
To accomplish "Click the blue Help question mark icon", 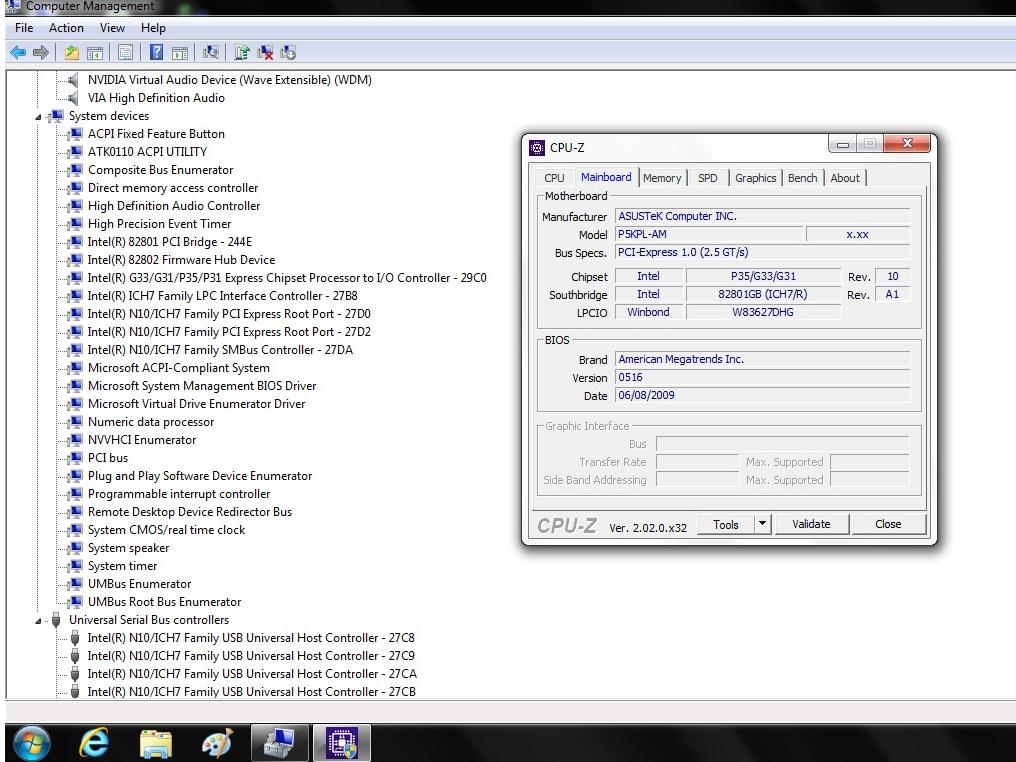I will [156, 52].
